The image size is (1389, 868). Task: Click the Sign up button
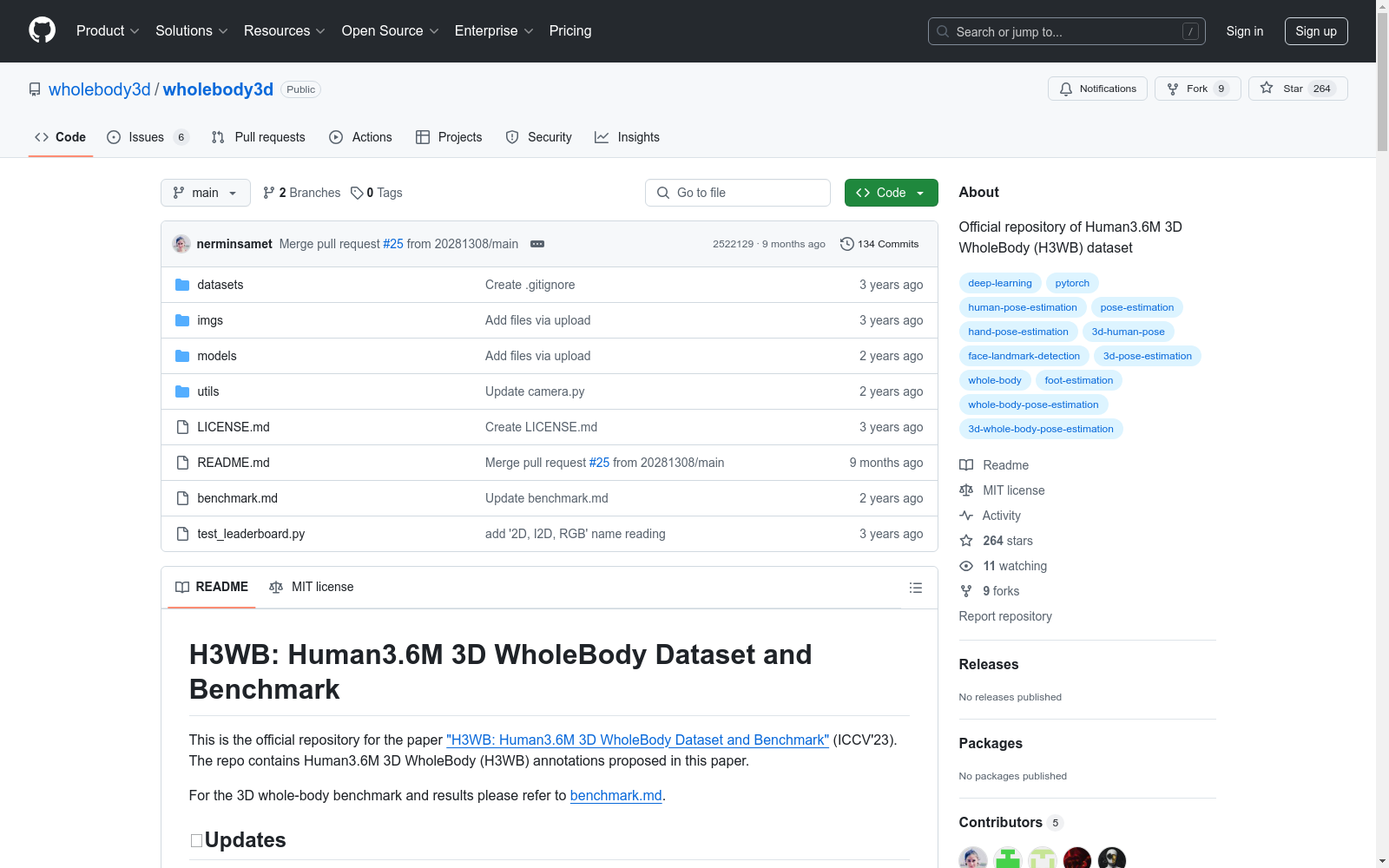(x=1316, y=31)
